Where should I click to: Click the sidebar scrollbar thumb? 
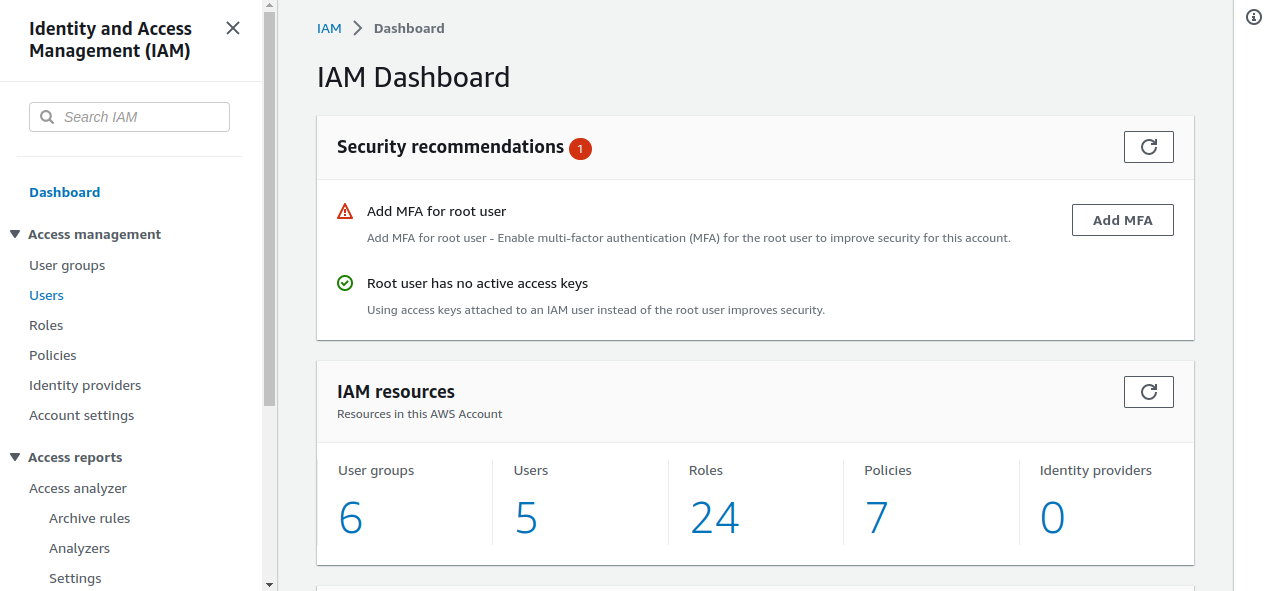(x=269, y=210)
